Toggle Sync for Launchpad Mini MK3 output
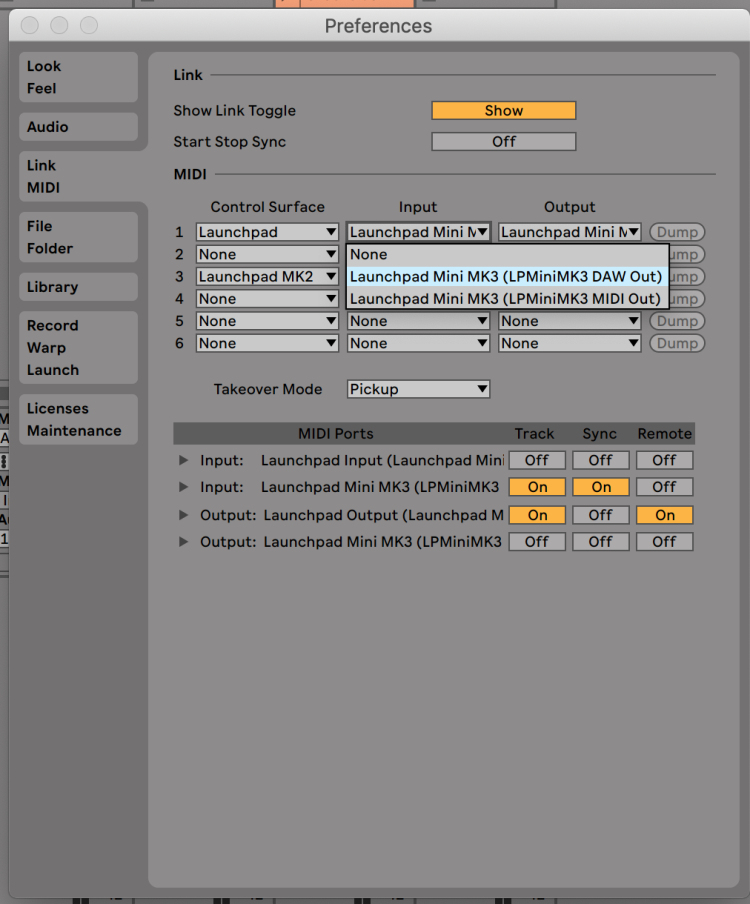The height and width of the screenshot is (904, 750). (x=600, y=541)
